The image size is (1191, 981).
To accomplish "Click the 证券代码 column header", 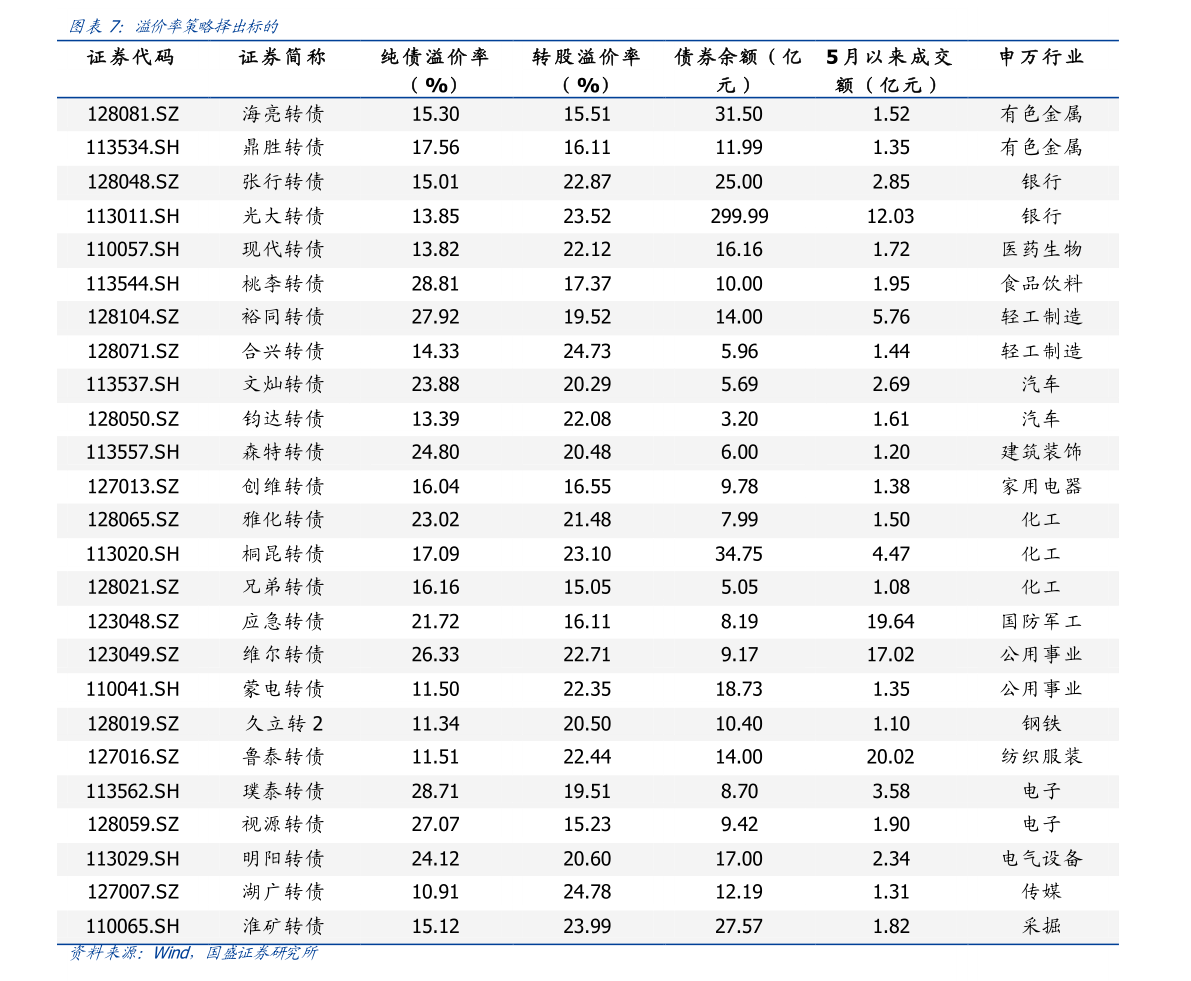I will 130,58.
